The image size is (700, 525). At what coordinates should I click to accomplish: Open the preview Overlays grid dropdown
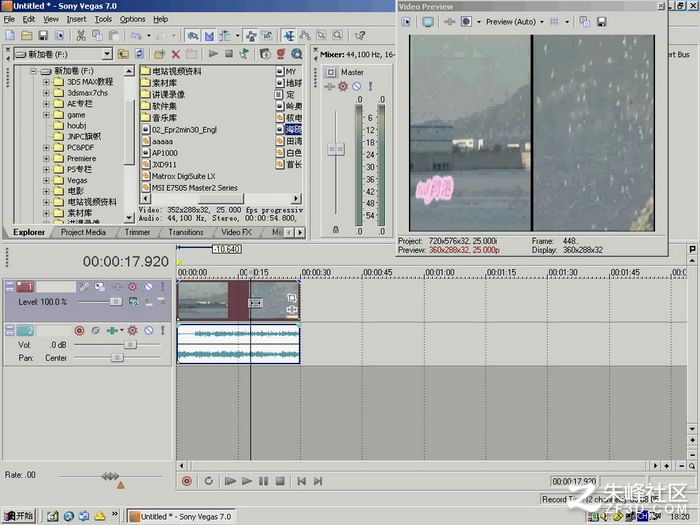pos(567,22)
